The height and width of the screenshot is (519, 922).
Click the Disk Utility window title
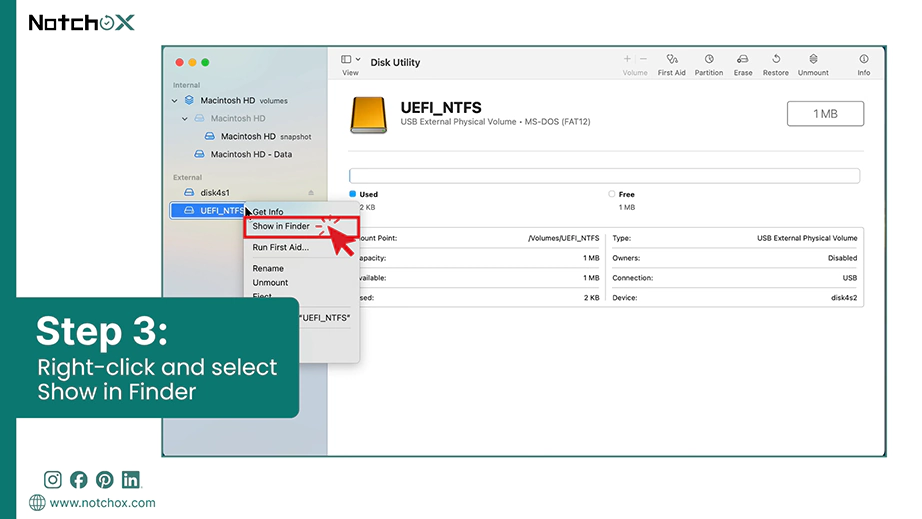click(395, 62)
